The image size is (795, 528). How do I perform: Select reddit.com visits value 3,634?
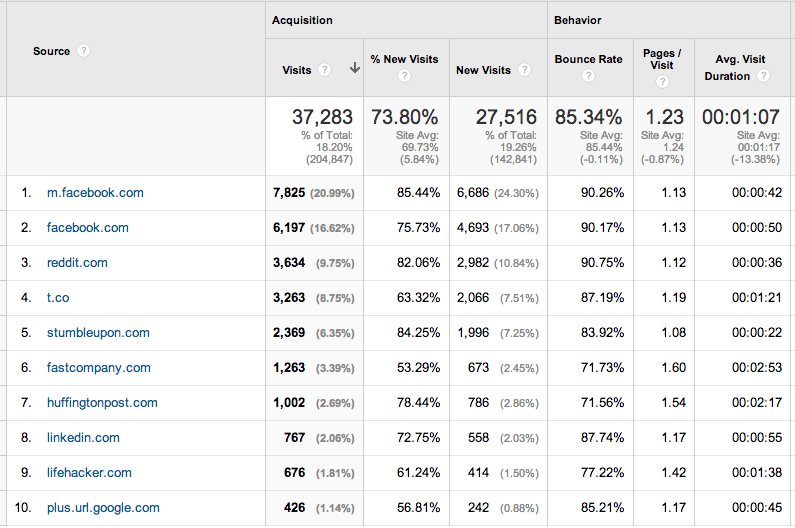click(289, 263)
